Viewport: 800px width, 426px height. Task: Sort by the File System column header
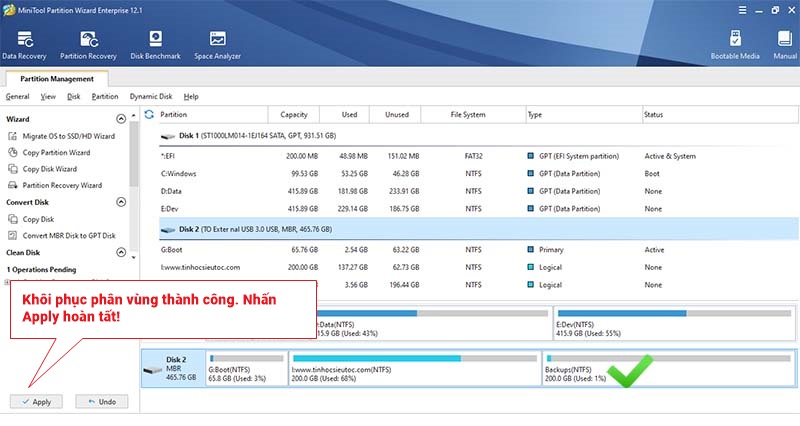point(473,115)
